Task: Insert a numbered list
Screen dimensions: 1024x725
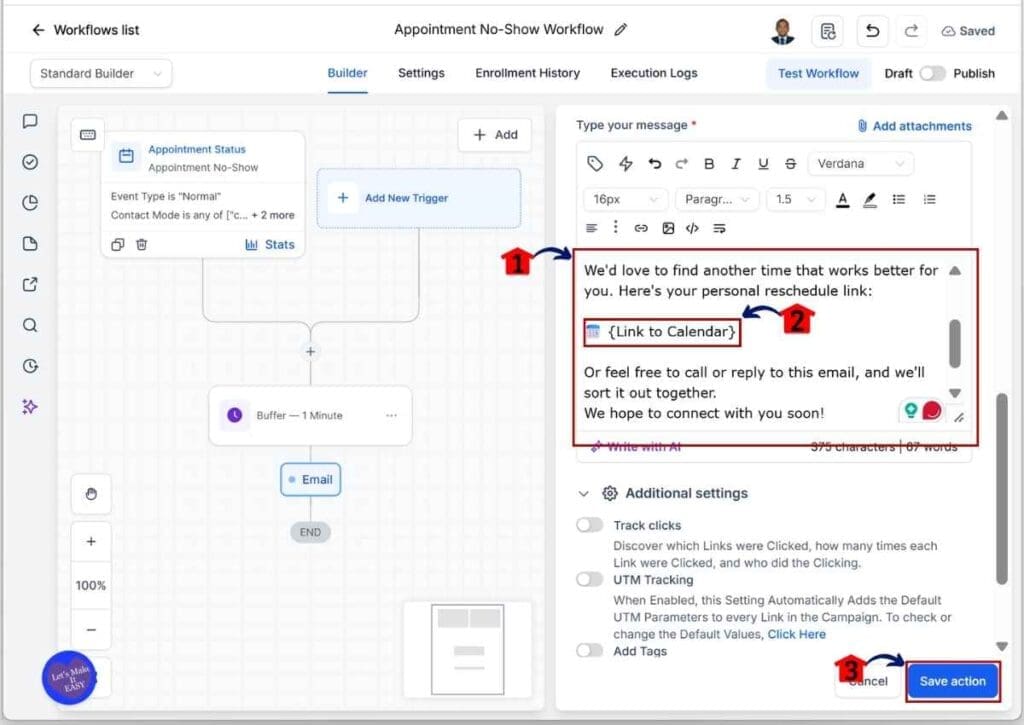Action: pos(929,199)
